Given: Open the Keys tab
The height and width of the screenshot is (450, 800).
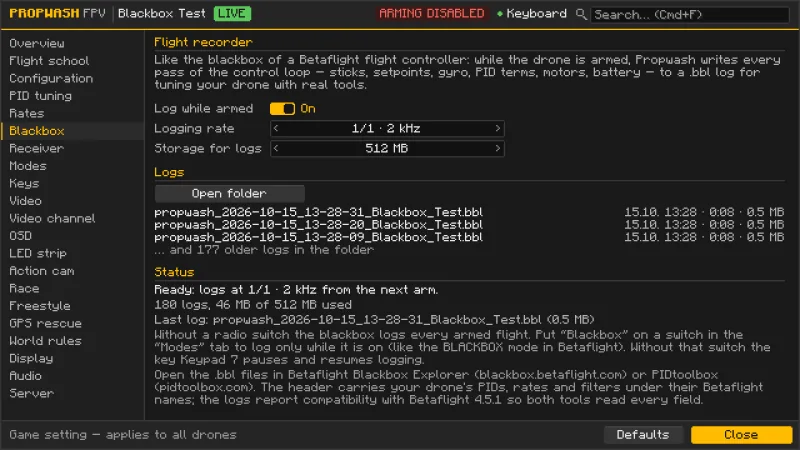Looking at the screenshot, I should pyautogui.click(x=72, y=183).
